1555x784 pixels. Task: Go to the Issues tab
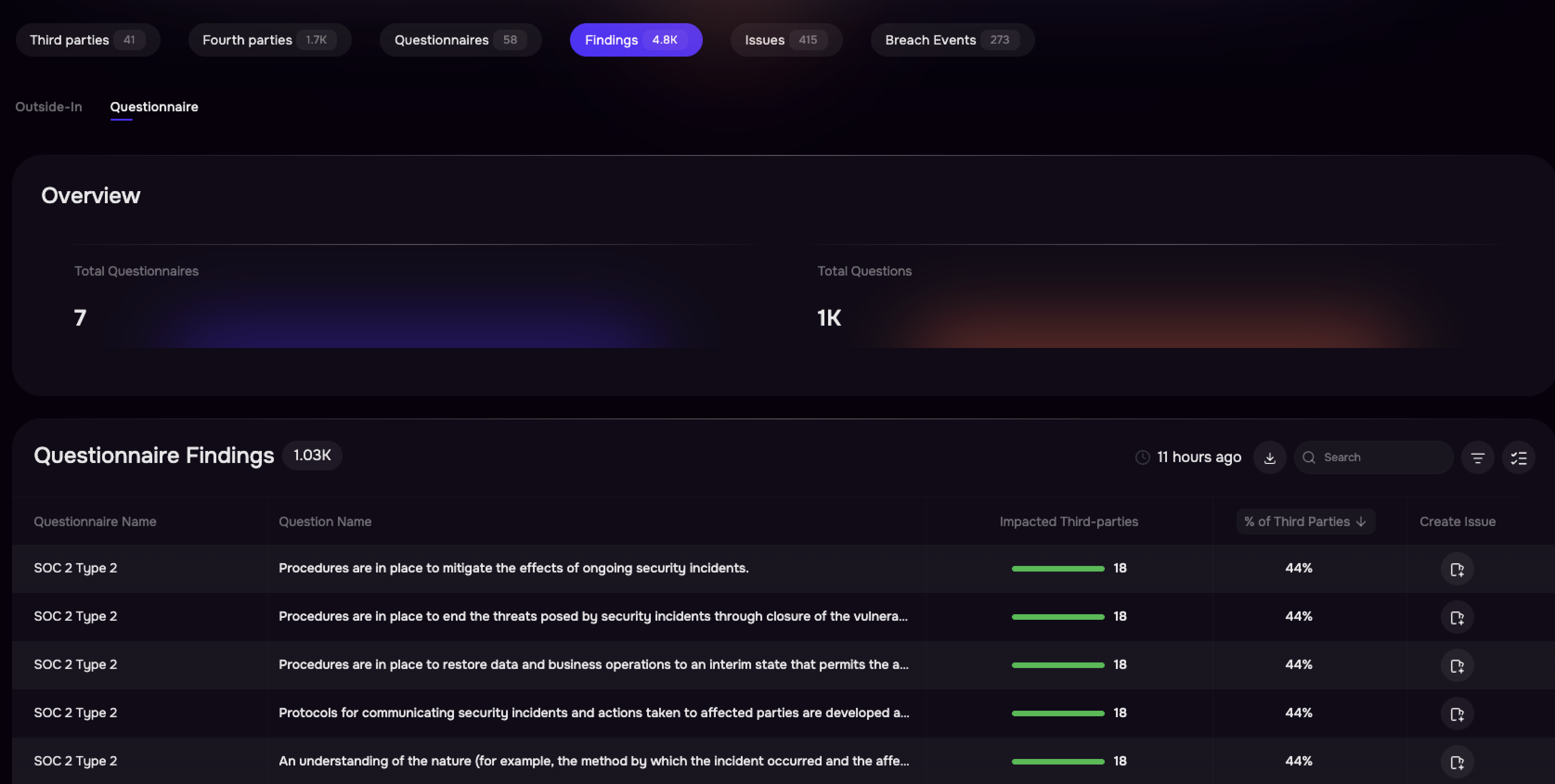[x=786, y=40]
